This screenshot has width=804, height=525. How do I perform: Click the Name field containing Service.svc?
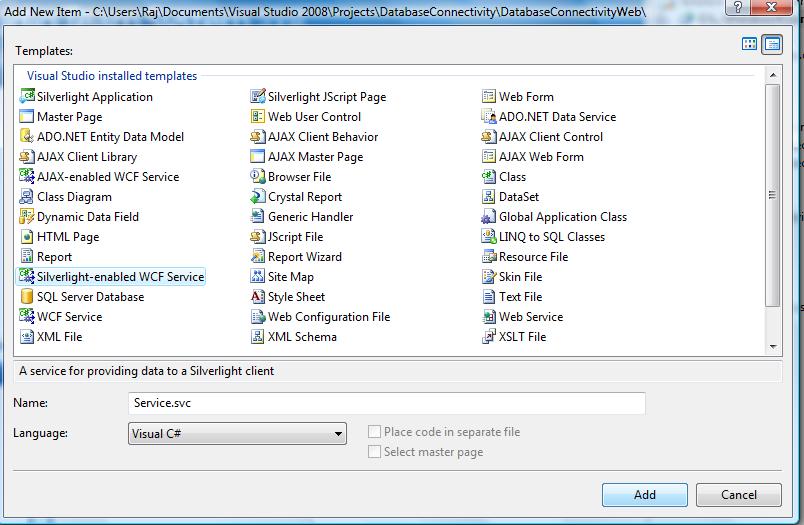click(387, 403)
